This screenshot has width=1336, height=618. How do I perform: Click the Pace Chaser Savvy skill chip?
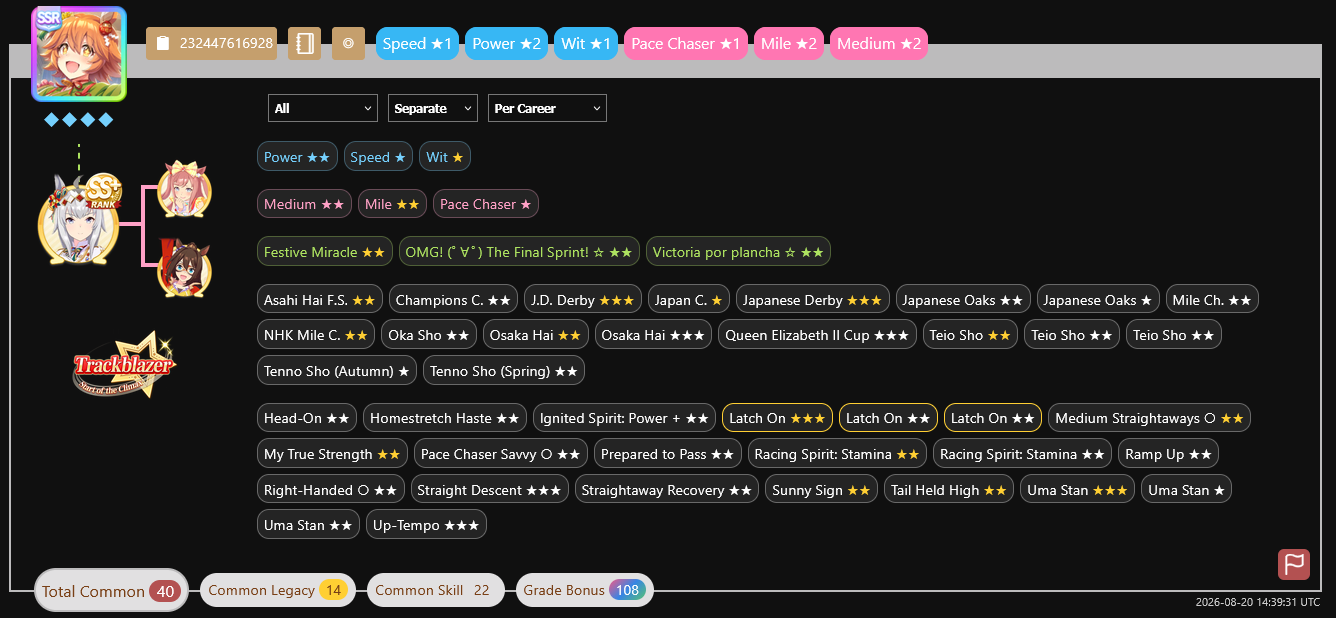coord(501,454)
